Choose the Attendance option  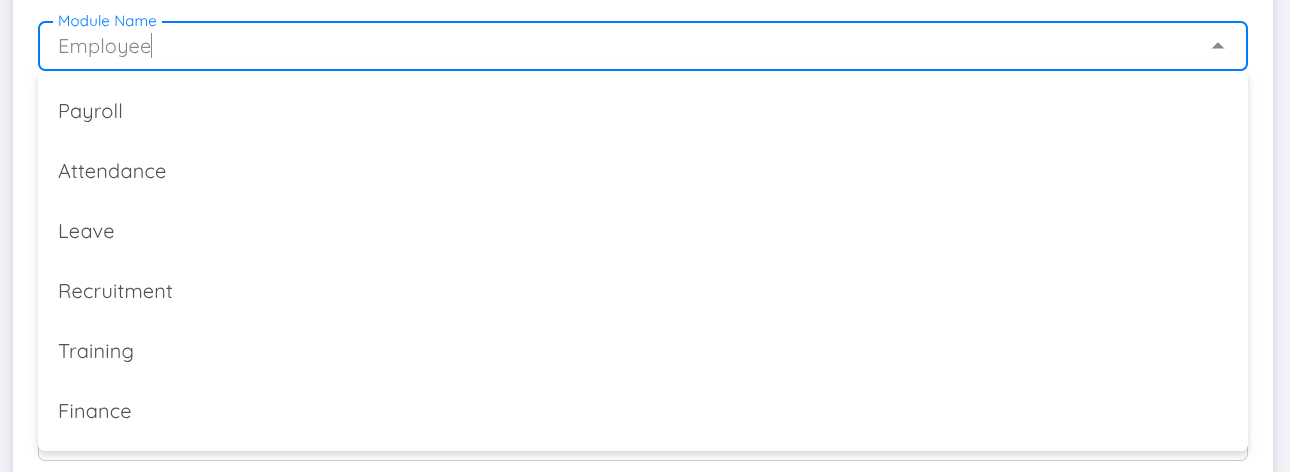click(112, 171)
